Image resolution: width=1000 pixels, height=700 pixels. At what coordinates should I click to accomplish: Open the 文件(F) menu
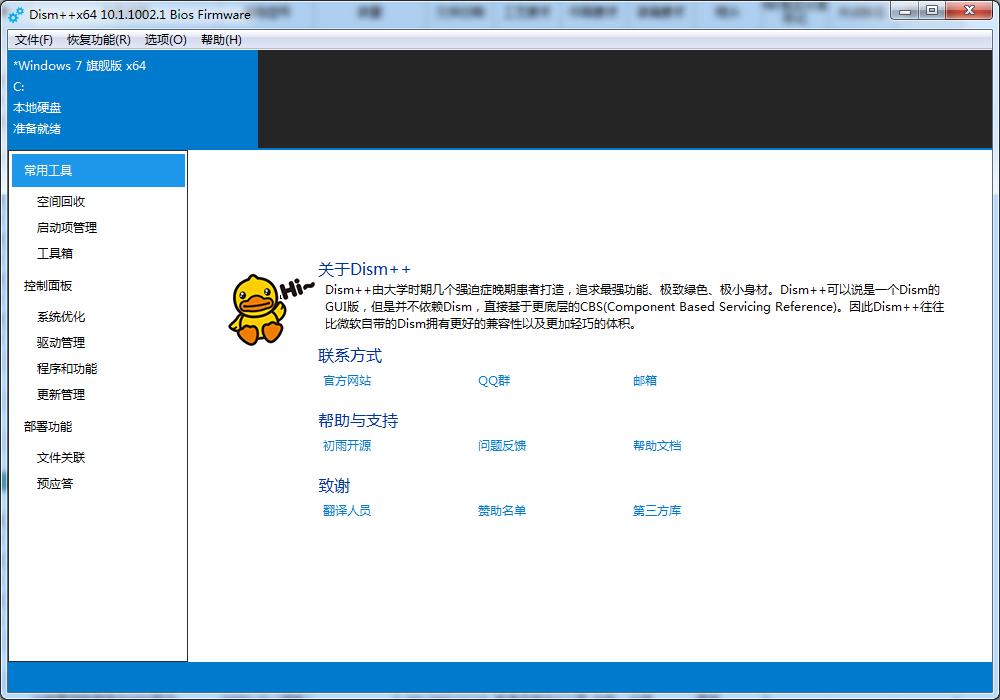(x=33, y=40)
